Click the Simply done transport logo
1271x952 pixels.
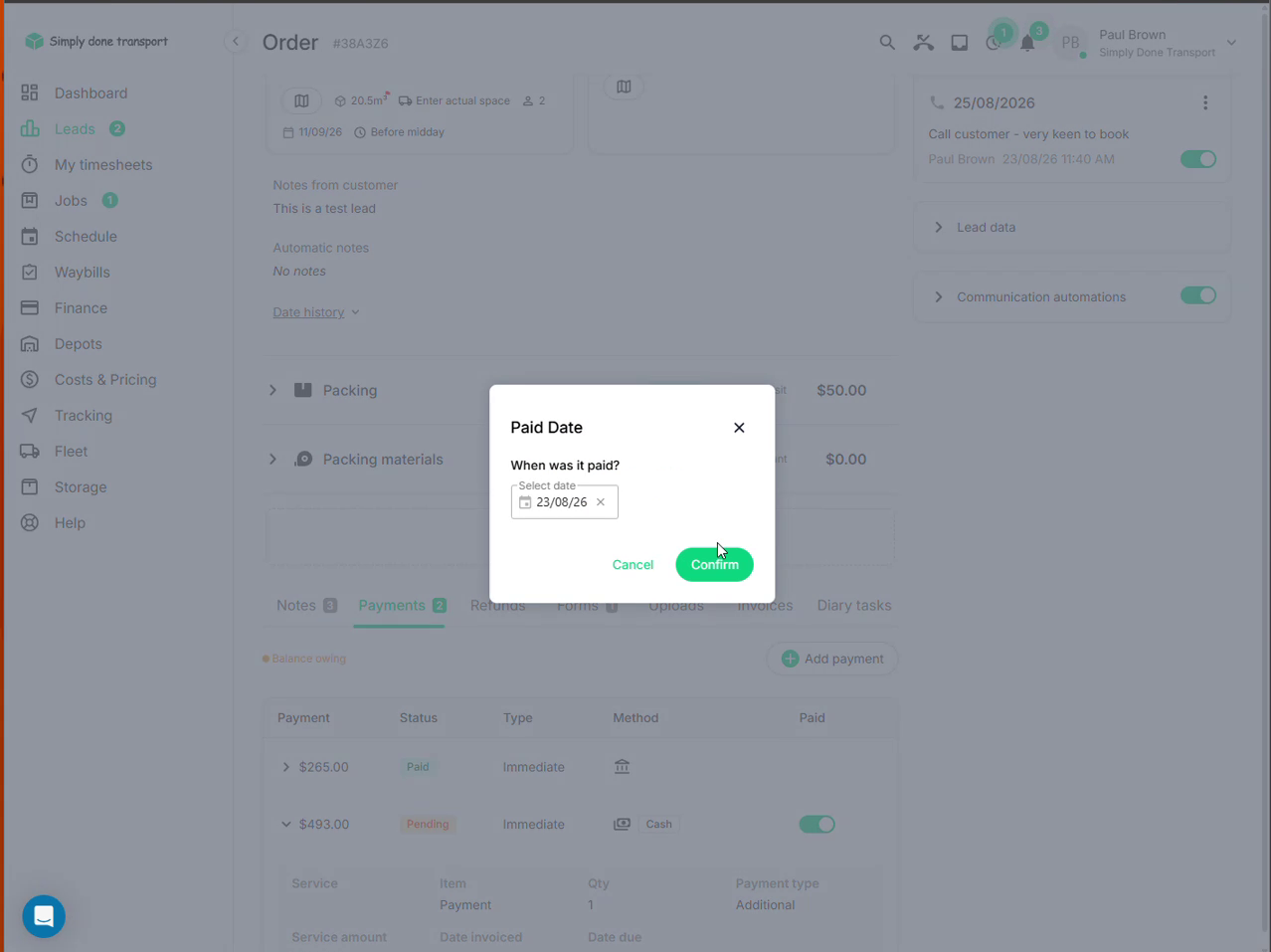(96, 41)
